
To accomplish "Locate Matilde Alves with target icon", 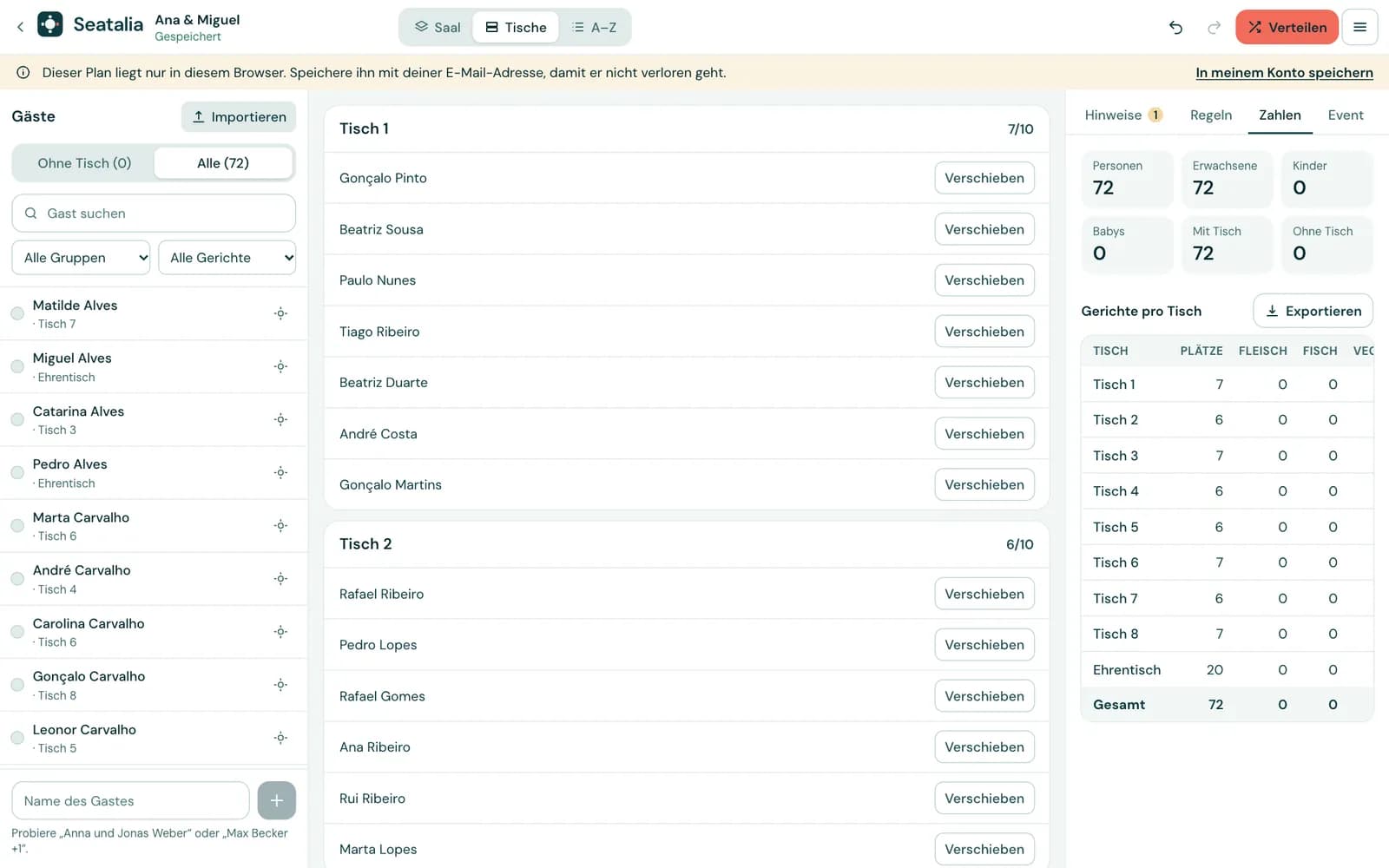I will click(280, 313).
